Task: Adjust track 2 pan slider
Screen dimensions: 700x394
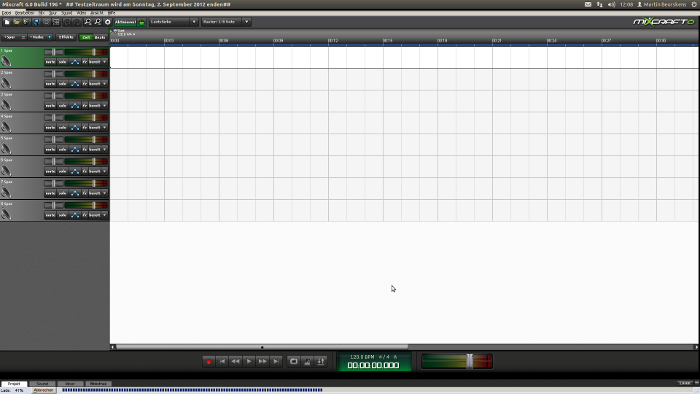Action: 54,74
